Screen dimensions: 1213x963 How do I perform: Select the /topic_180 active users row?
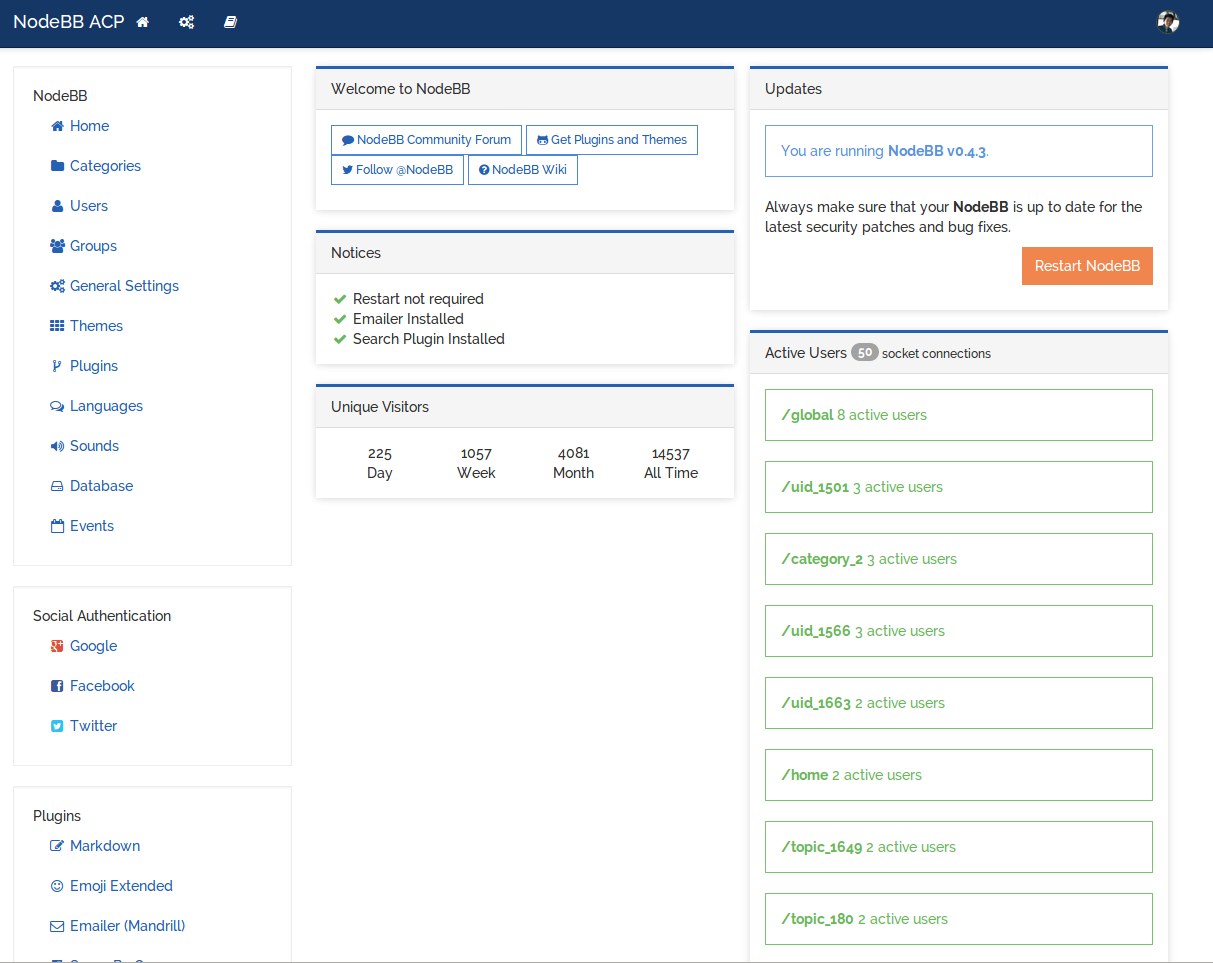point(959,919)
